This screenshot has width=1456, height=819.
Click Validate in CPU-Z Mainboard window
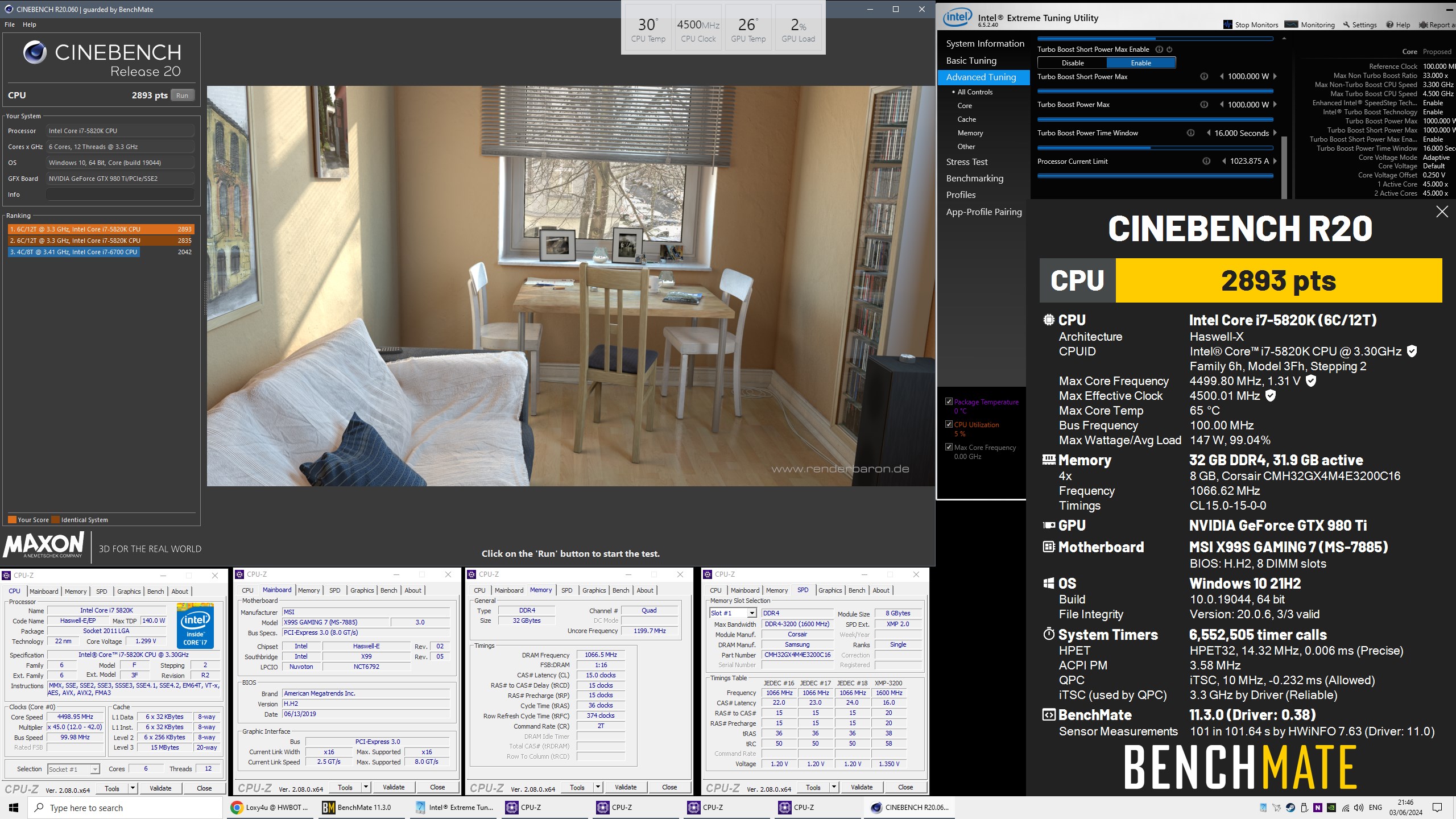point(394,788)
